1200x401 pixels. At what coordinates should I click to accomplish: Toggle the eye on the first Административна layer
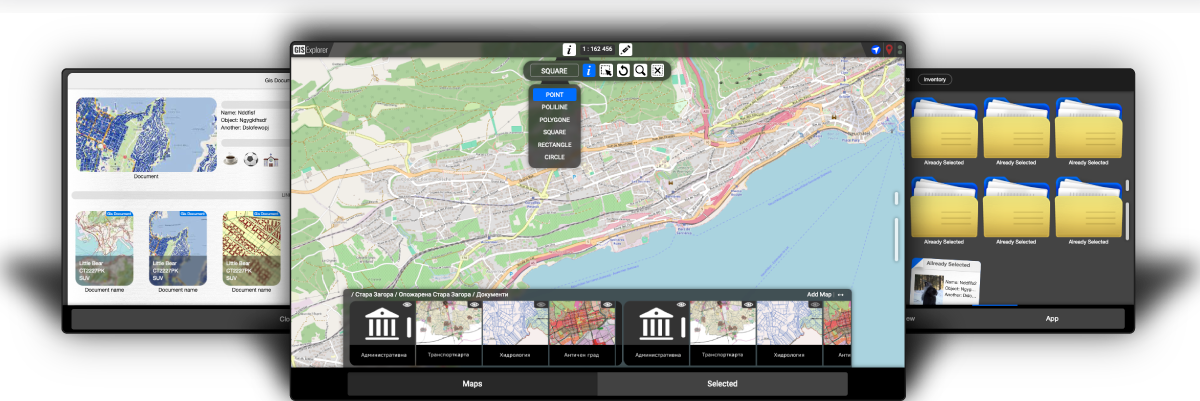coord(407,305)
